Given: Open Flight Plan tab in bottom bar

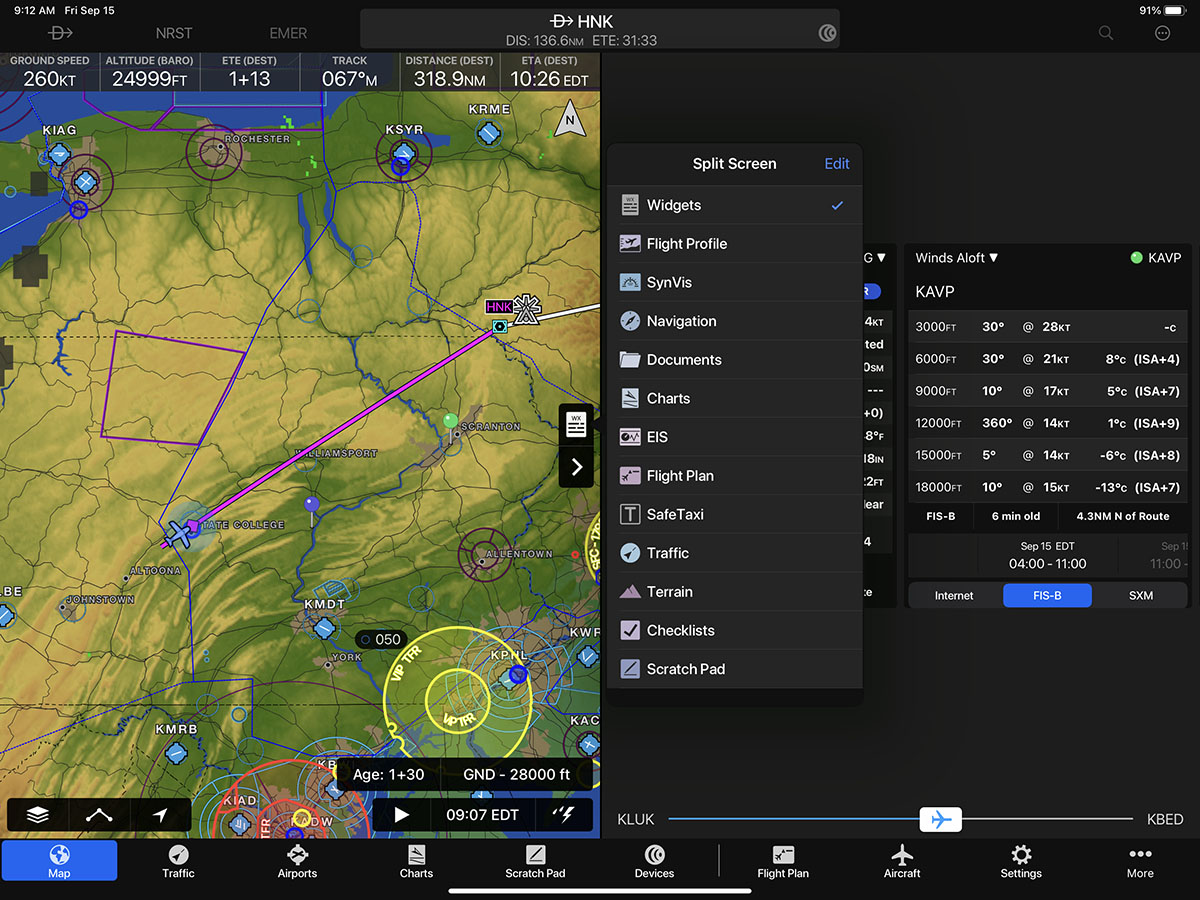Looking at the screenshot, I should [x=783, y=861].
